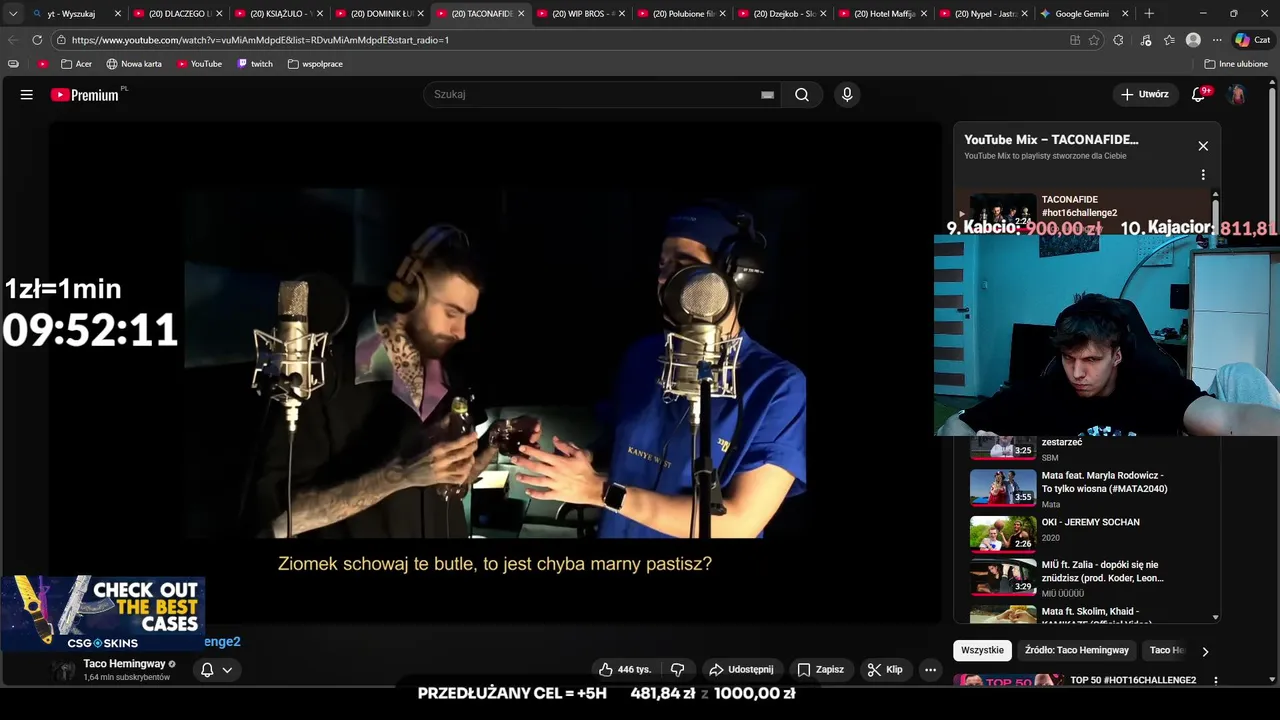Open the Acer bookmarks folder
Viewport: 1280px width, 720px height.
[76, 64]
